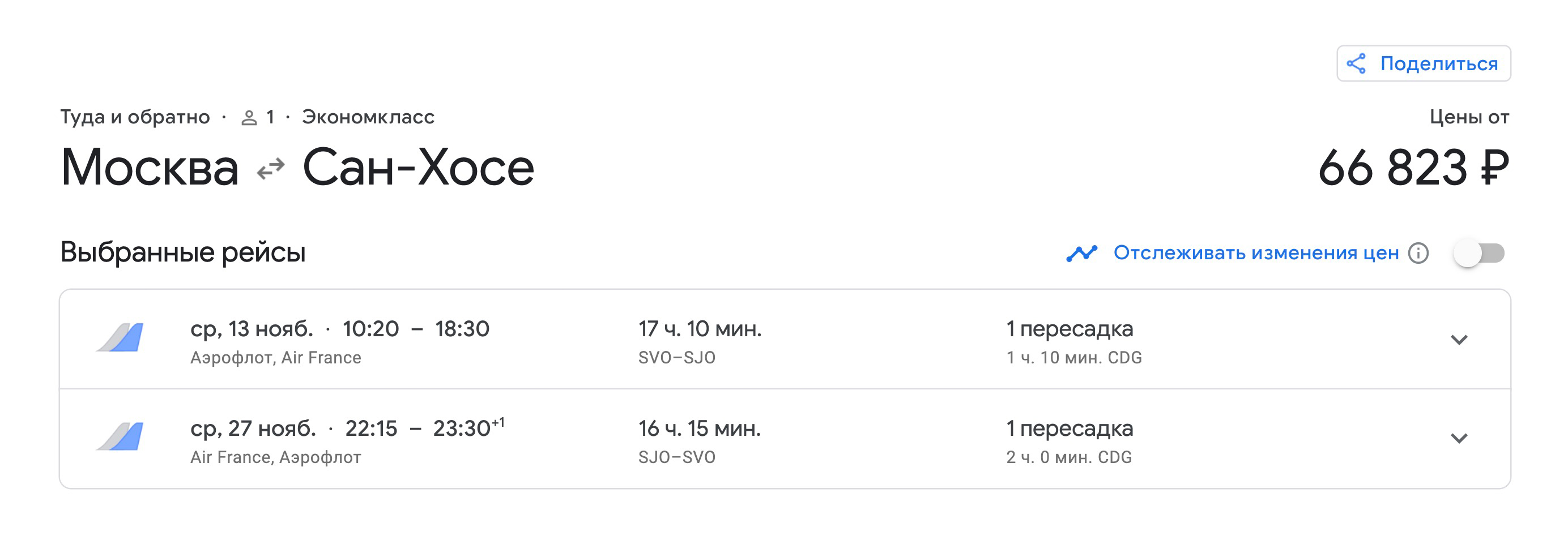Click the price tracking graph icon
Viewport: 1568px width, 557px height.
point(1081,253)
